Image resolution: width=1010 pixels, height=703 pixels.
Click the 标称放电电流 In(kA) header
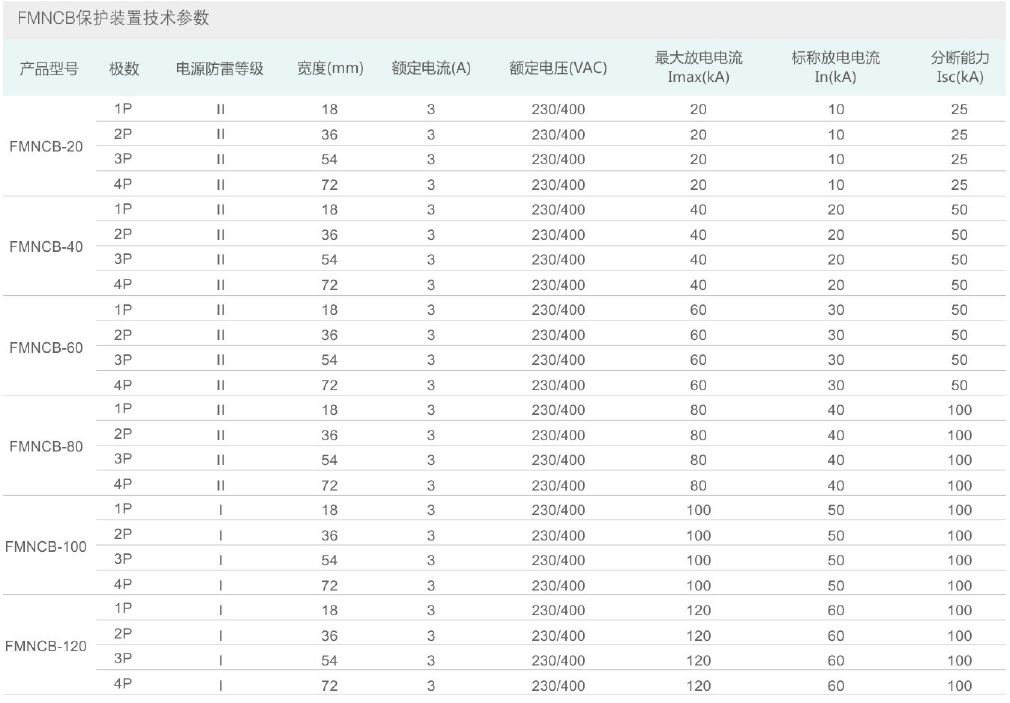tap(835, 67)
